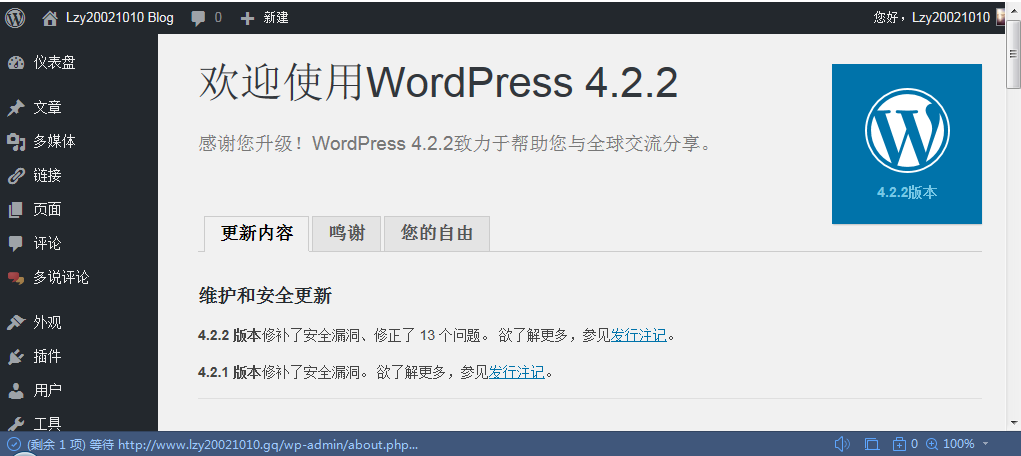The image size is (1021, 456).
Task: Open the 工具 tools menu
Action: (48, 424)
